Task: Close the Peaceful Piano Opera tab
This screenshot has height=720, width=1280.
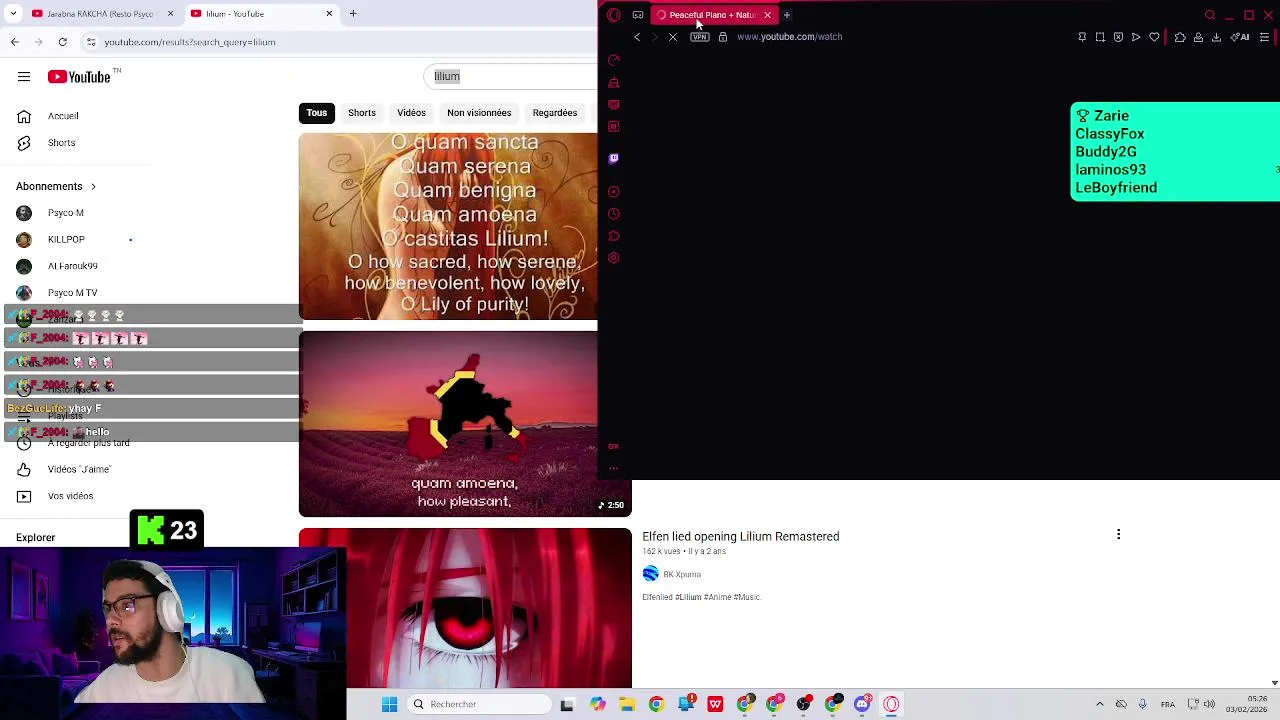Action: 767,15
